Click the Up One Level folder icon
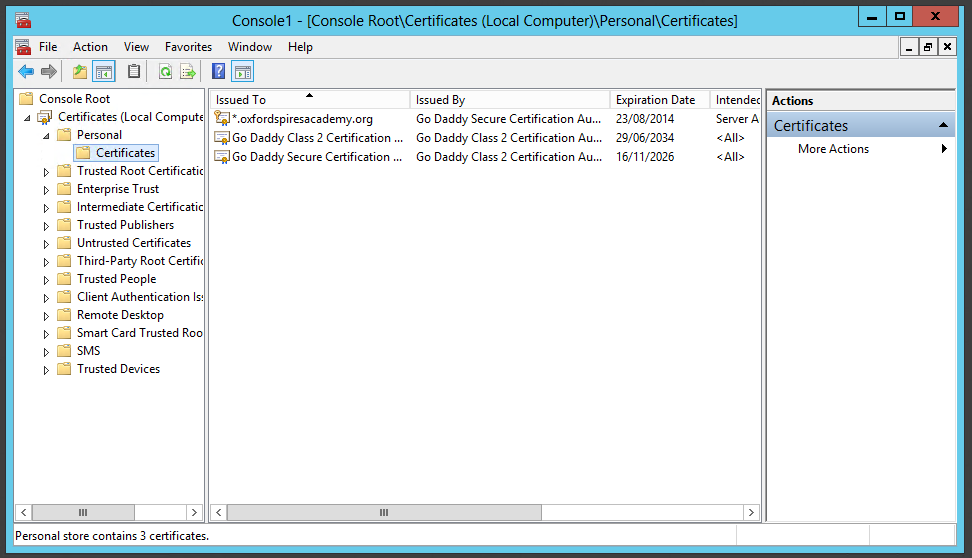The height and width of the screenshot is (558, 972). click(79, 72)
